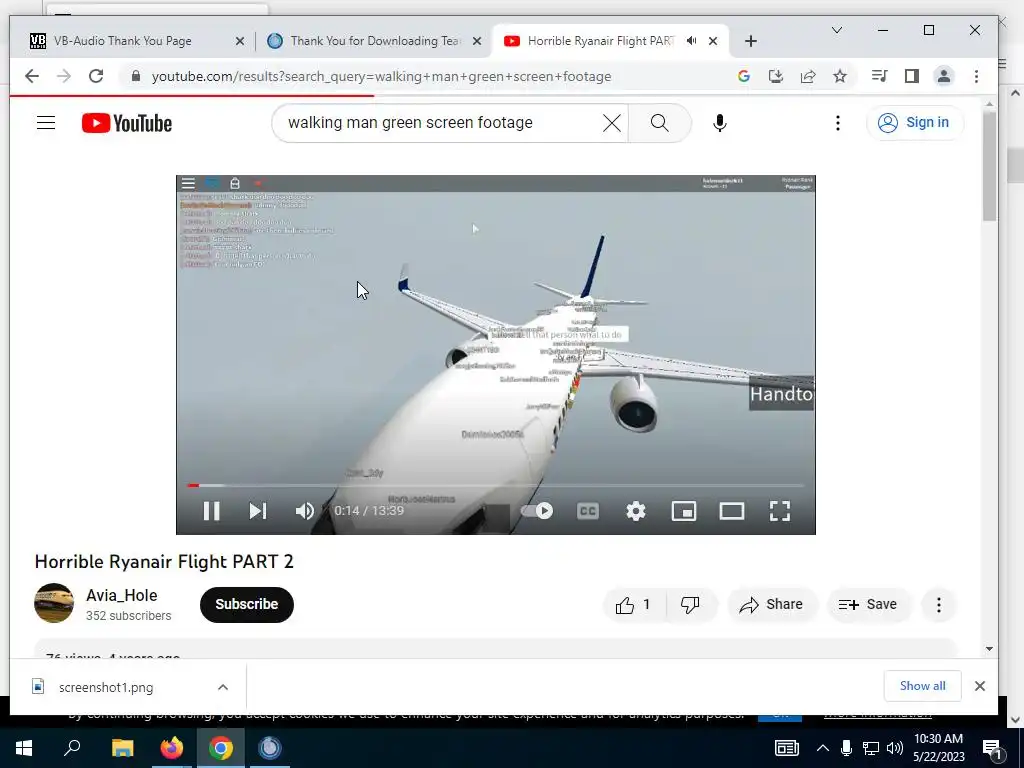
Task: Click the magnifier search button
Action: click(660, 123)
